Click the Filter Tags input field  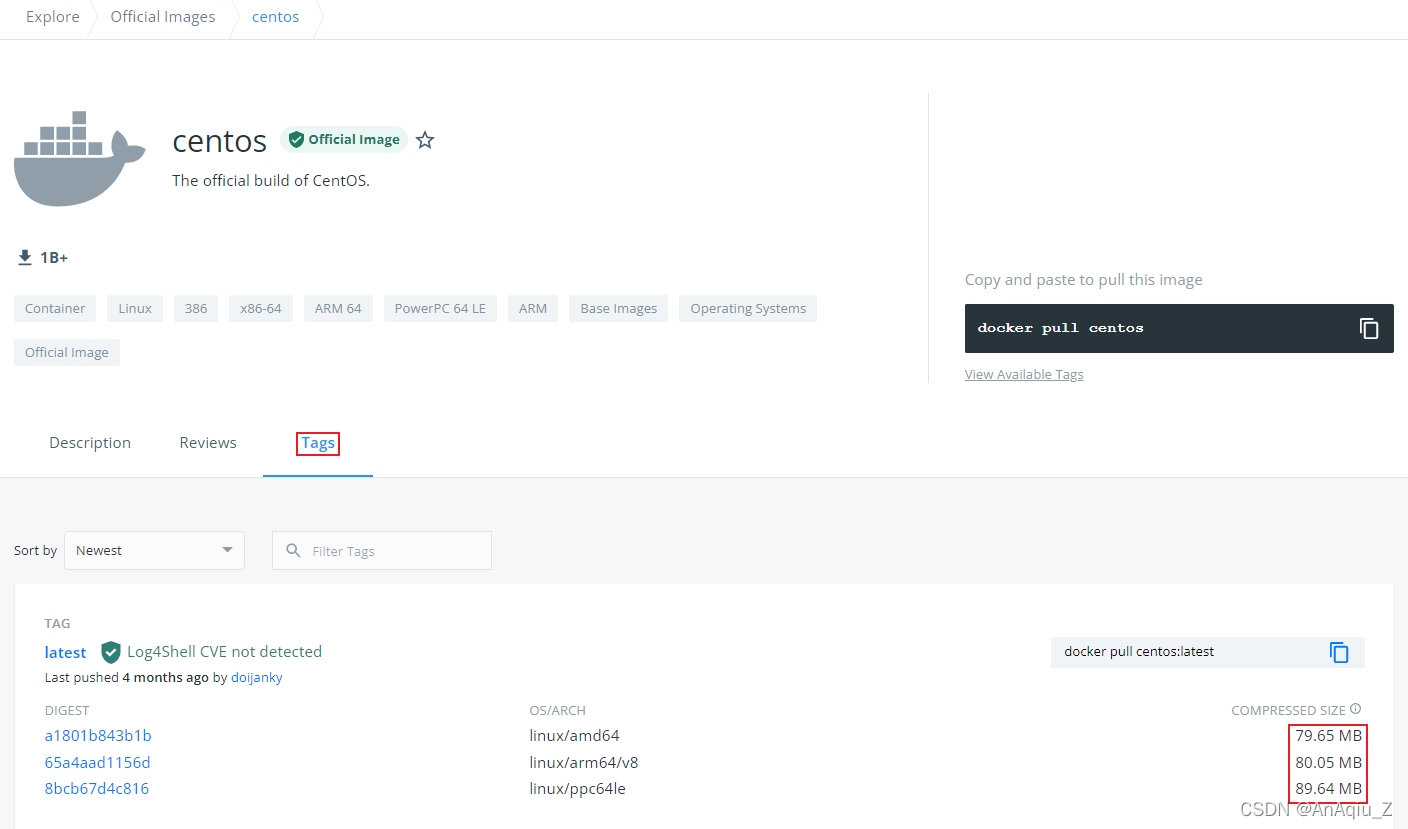382,551
